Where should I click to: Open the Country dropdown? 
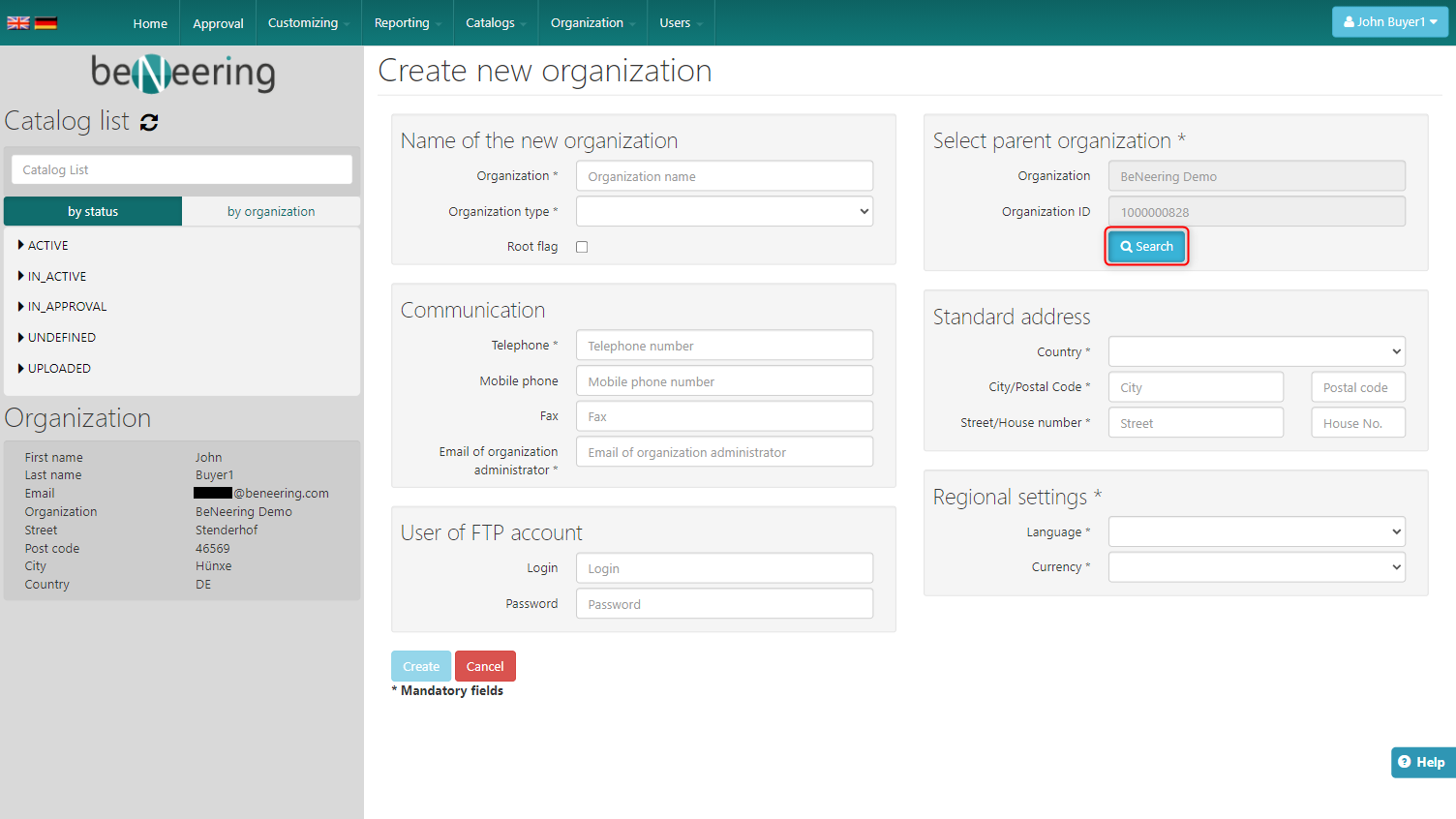(1256, 351)
